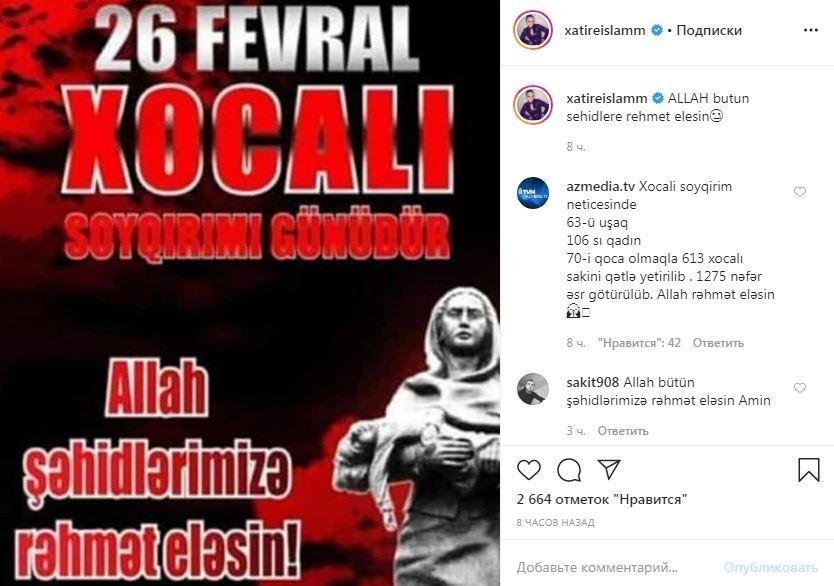Save post with bookmark icon
Screen dimensions: 834x586
(x=808, y=470)
